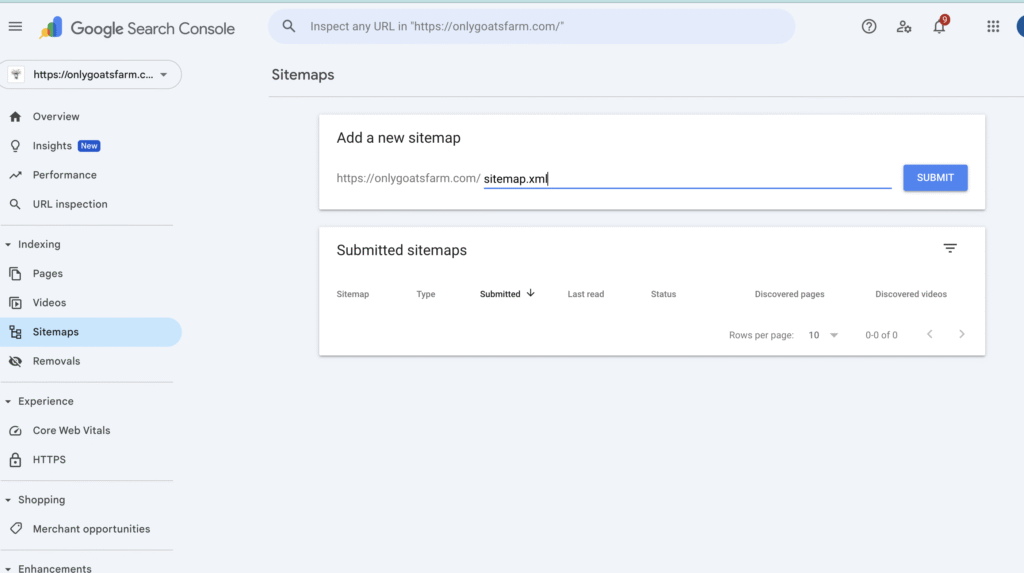This screenshot has width=1024, height=573.
Task: Collapse the Indexing section
Action: [8, 244]
